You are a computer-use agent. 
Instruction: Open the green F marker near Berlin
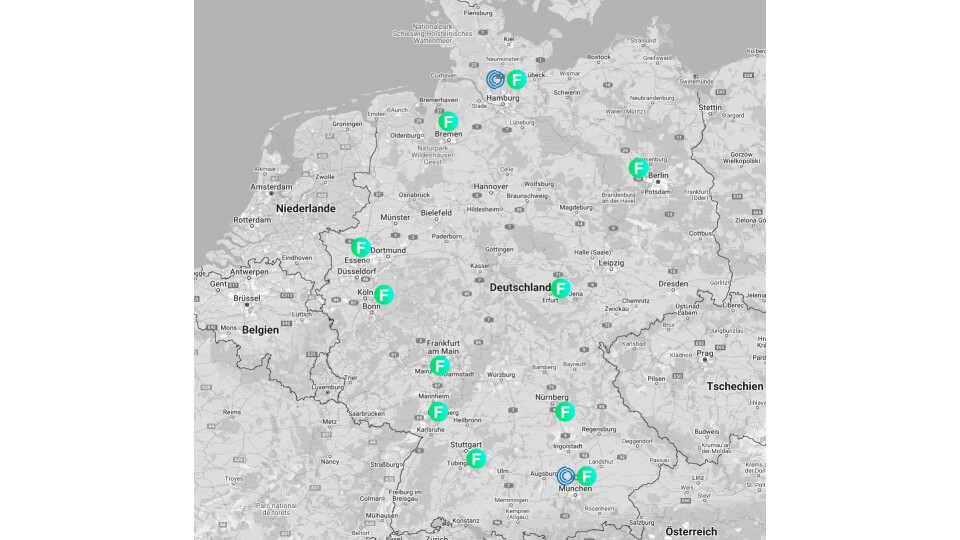click(638, 168)
